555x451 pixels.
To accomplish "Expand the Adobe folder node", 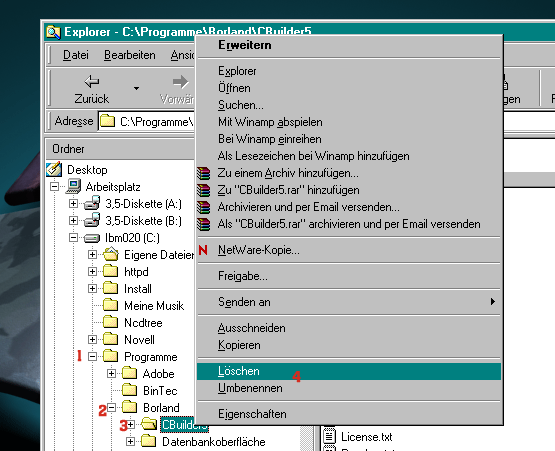I will pos(111,373).
